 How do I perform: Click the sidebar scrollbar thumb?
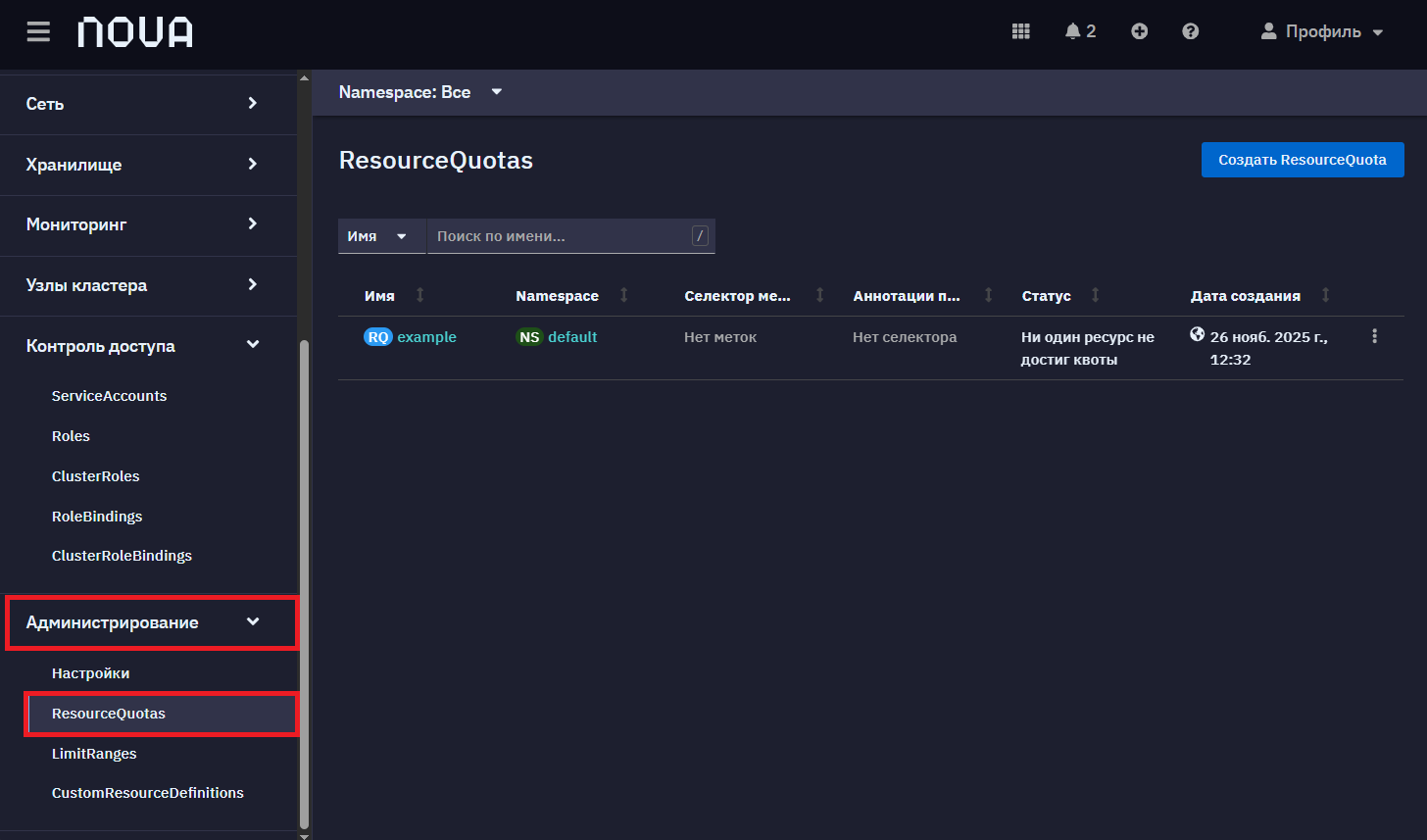click(x=304, y=584)
